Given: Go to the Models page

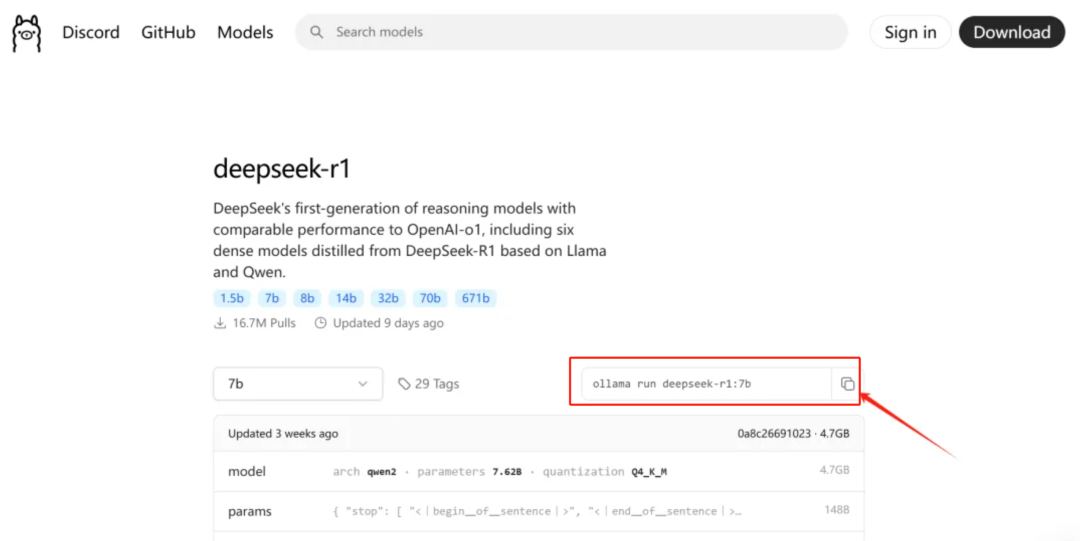Looking at the screenshot, I should pos(245,32).
